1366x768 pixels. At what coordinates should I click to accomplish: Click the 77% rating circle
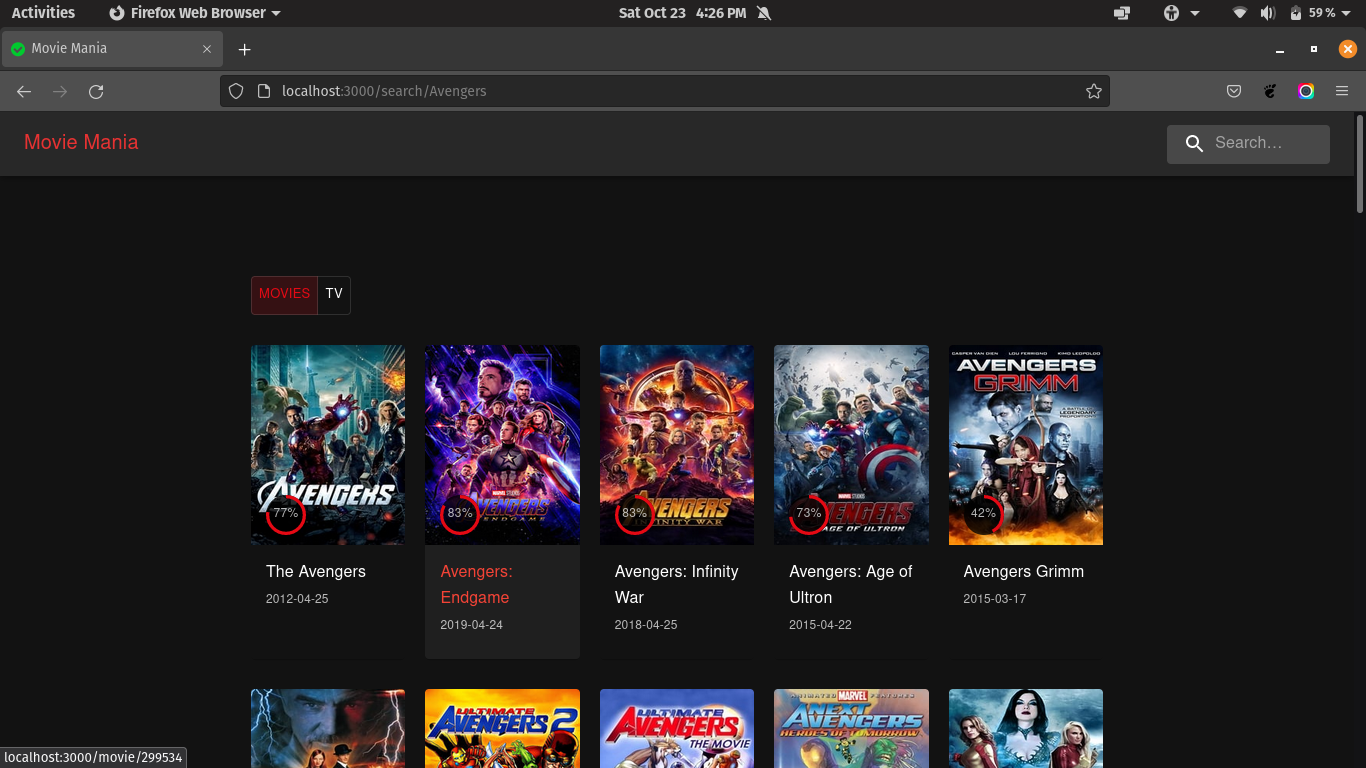click(285, 514)
